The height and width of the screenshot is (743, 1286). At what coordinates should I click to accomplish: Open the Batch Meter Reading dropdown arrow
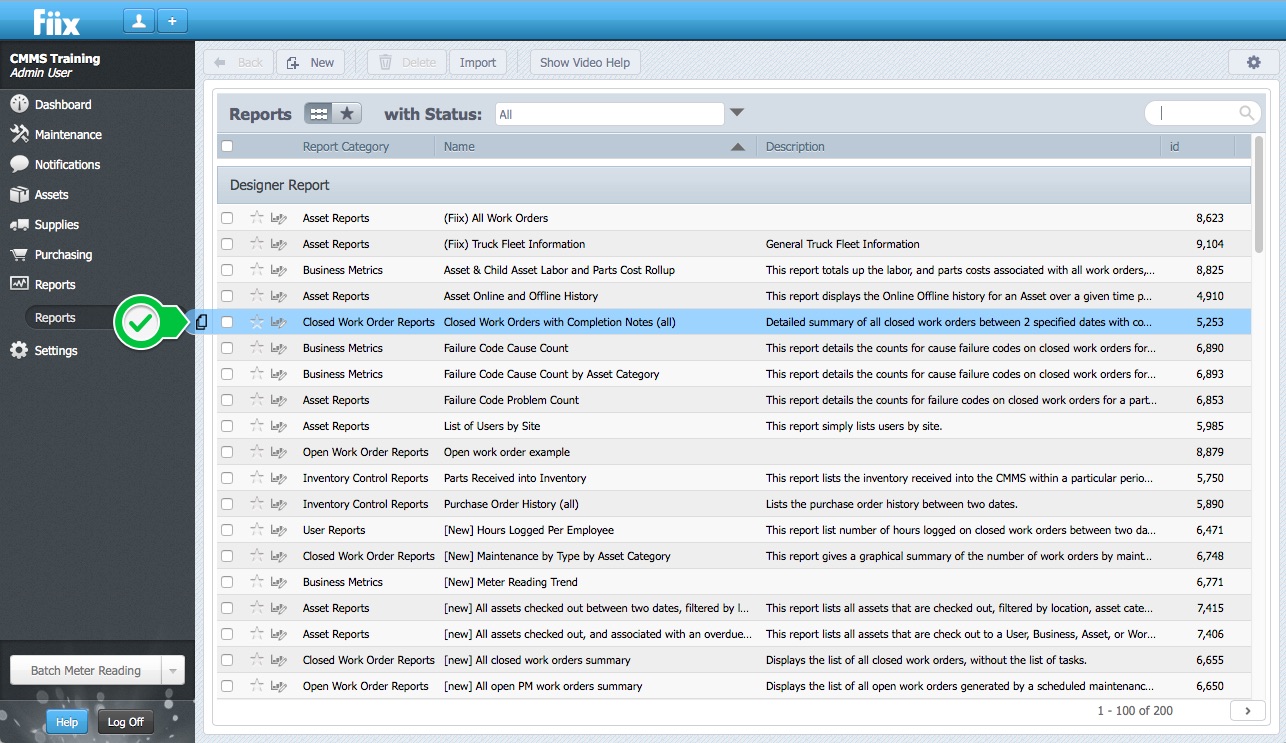(x=173, y=670)
